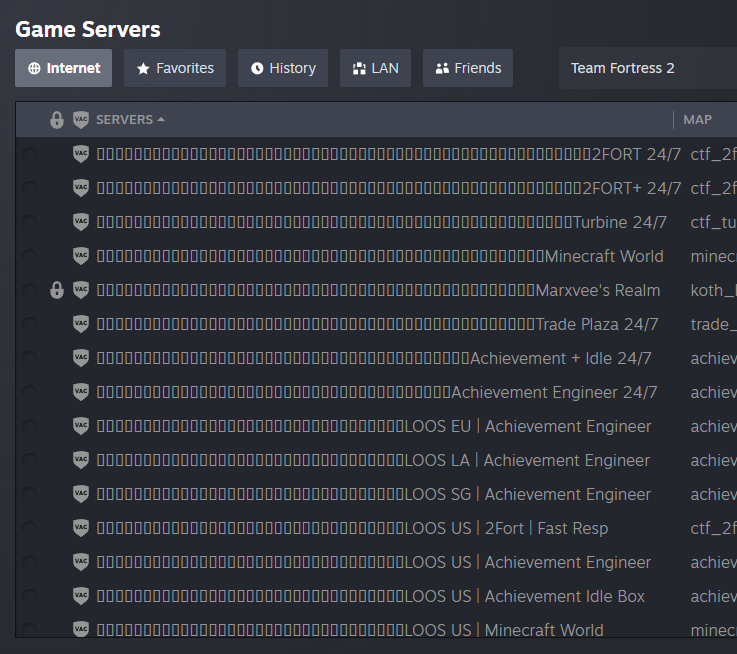Select the Achievement Engineer 24/7 server name
The height and width of the screenshot is (654, 737).
pos(377,392)
